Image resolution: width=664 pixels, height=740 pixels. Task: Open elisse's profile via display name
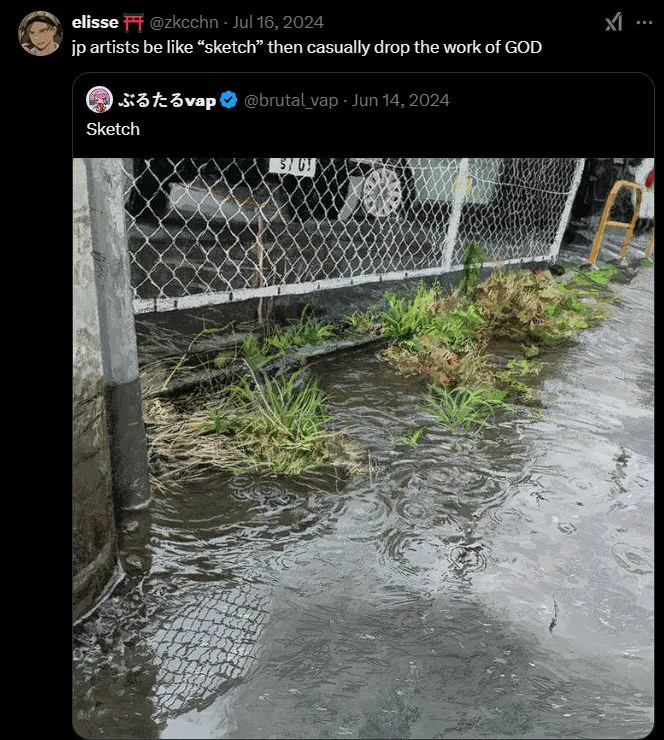click(x=96, y=22)
